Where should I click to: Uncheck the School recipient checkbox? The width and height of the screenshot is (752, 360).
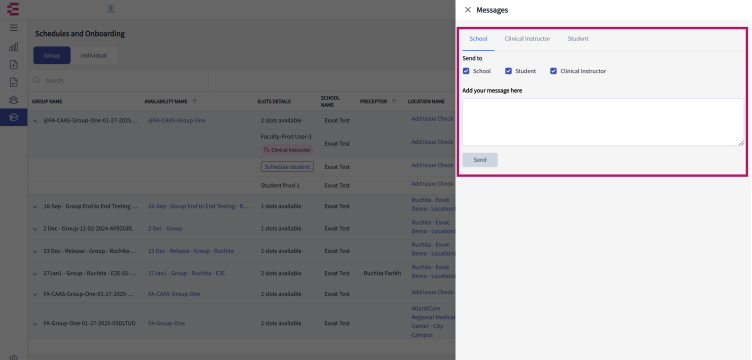coord(466,71)
